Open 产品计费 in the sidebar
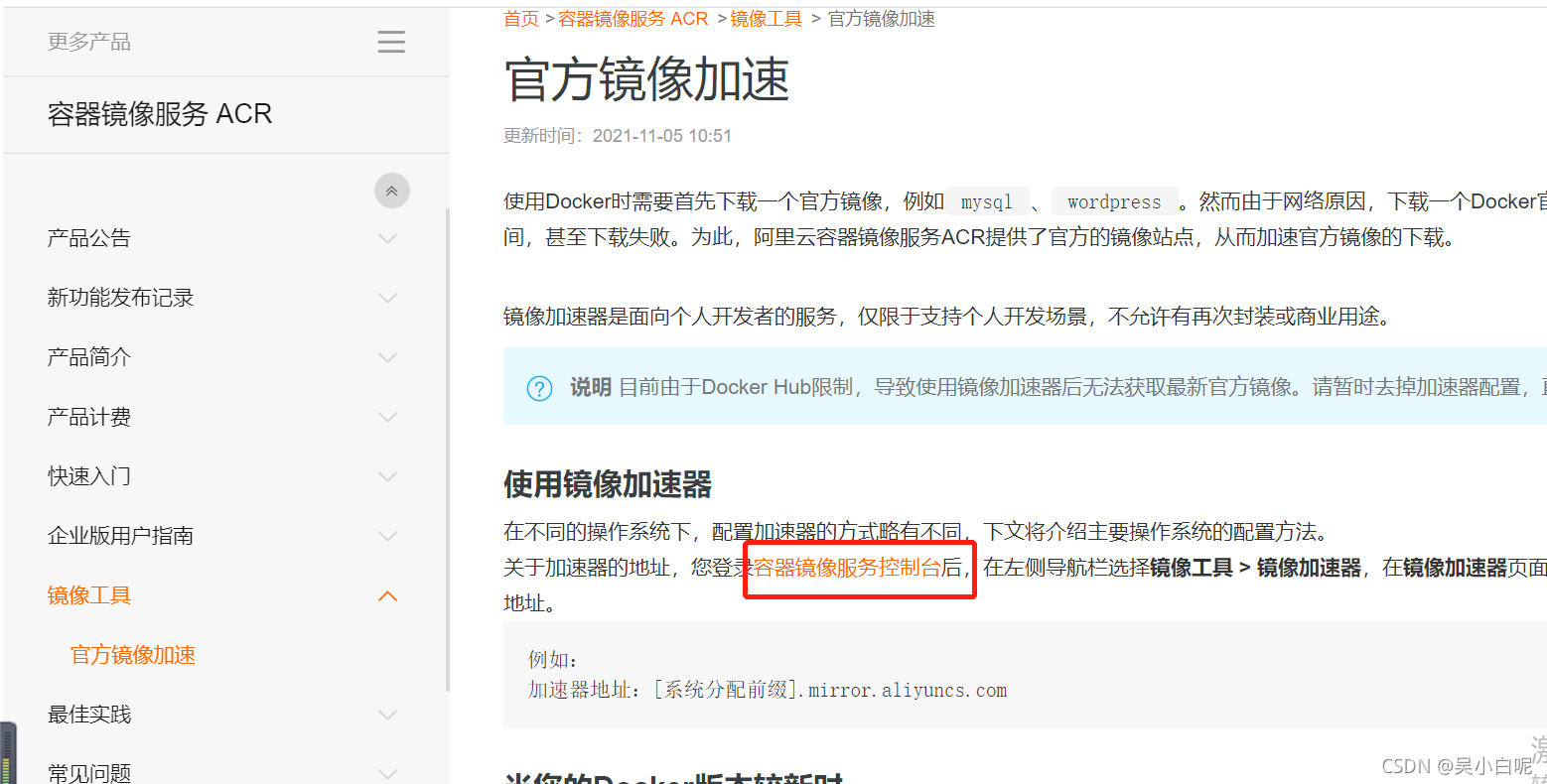Viewport: 1547px width, 784px height. point(89,417)
